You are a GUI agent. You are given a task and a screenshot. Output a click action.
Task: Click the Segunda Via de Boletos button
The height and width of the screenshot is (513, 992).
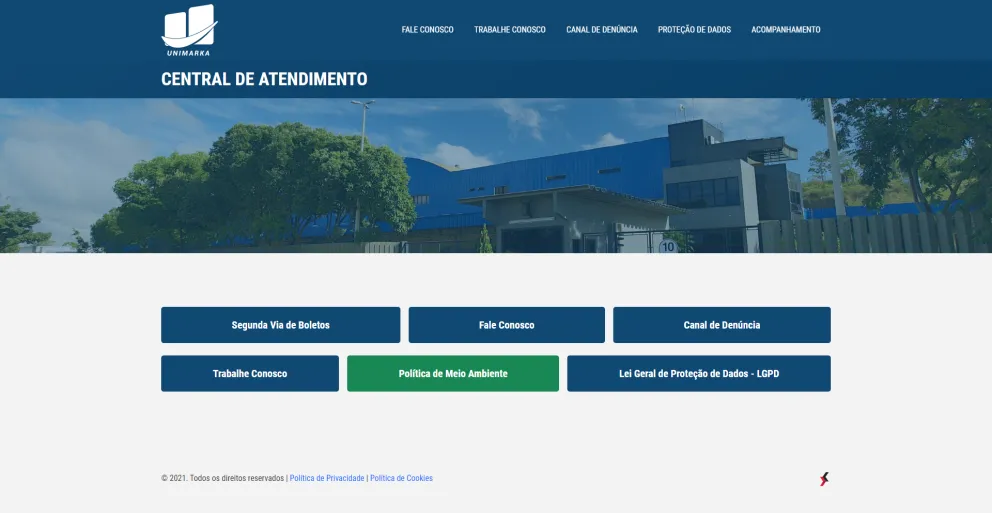coord(280,325)
